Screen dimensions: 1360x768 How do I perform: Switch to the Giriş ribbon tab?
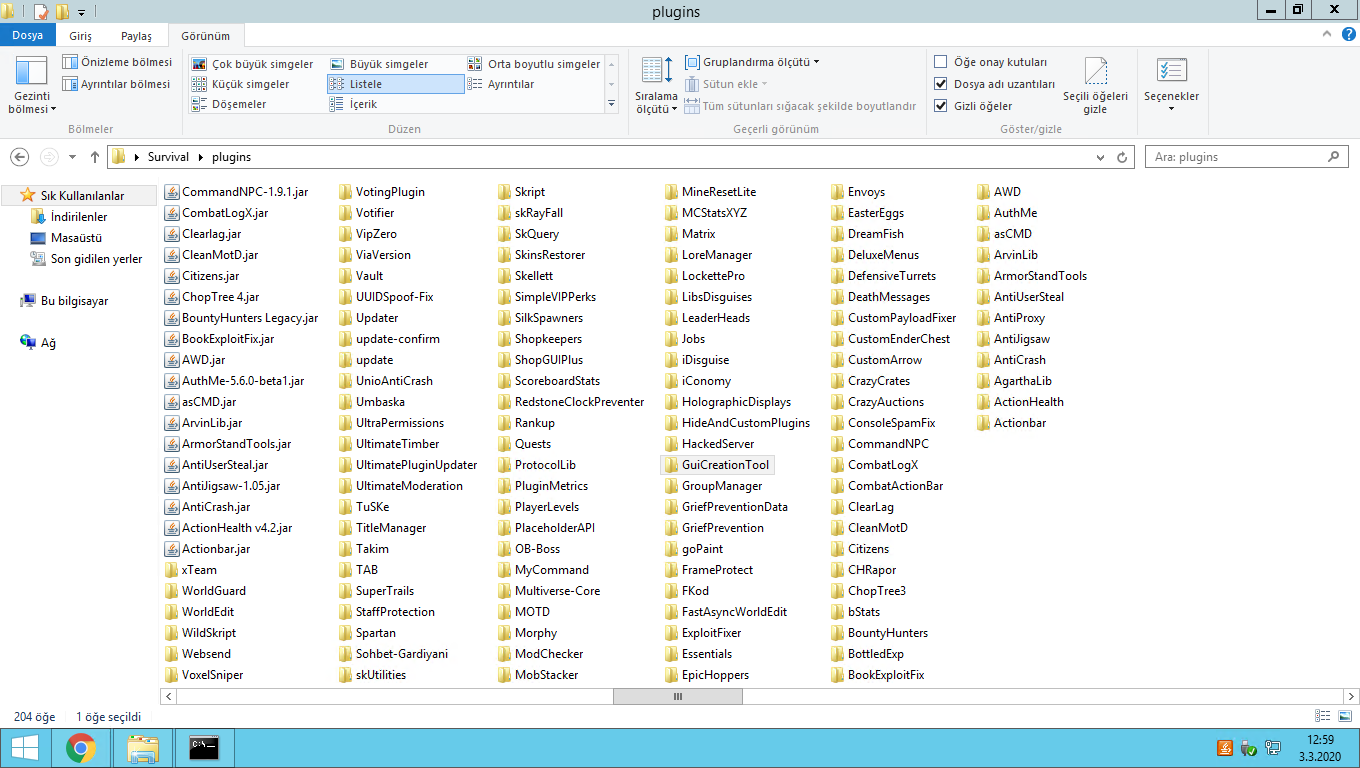click(80, 36)
